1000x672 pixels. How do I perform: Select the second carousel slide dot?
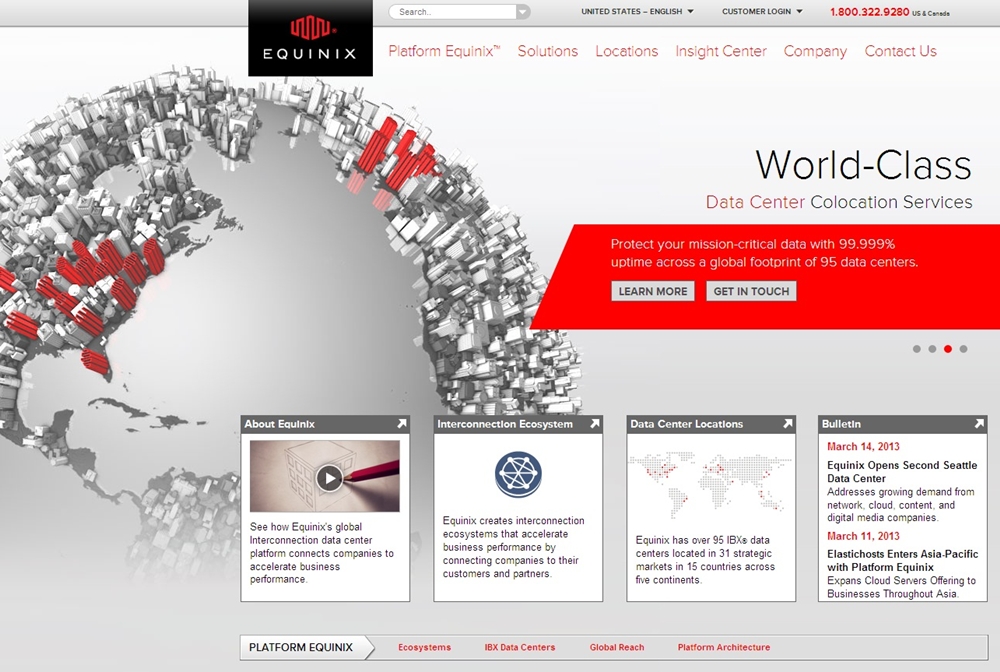932,349
